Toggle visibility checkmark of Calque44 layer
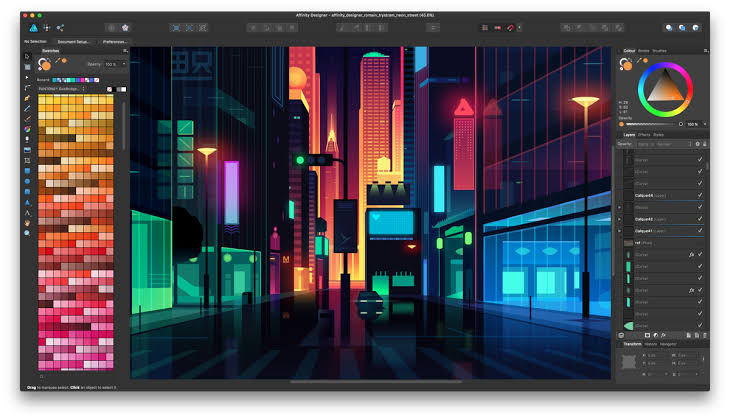 pos(700,195)
